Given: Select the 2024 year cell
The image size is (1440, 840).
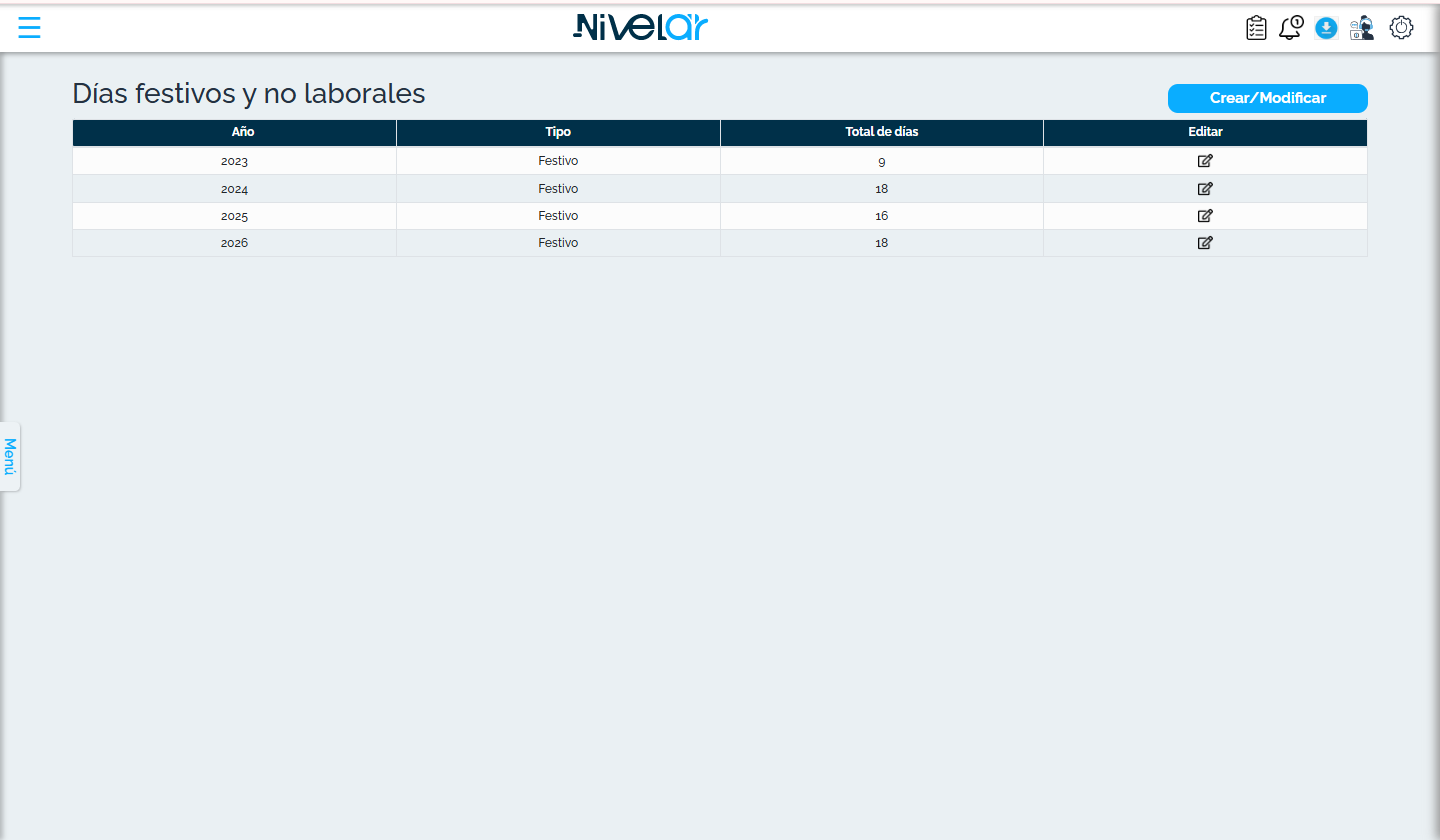Looking at the screenshot, I should tap(234, 189).
